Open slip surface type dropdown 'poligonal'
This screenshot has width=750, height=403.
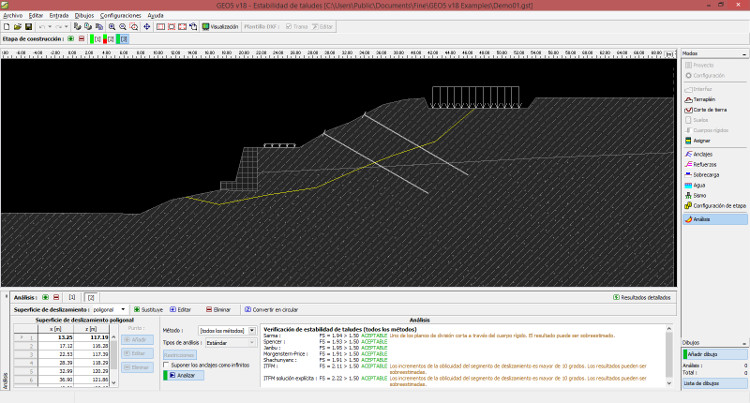pyautogui.click(x=108, y=310)
